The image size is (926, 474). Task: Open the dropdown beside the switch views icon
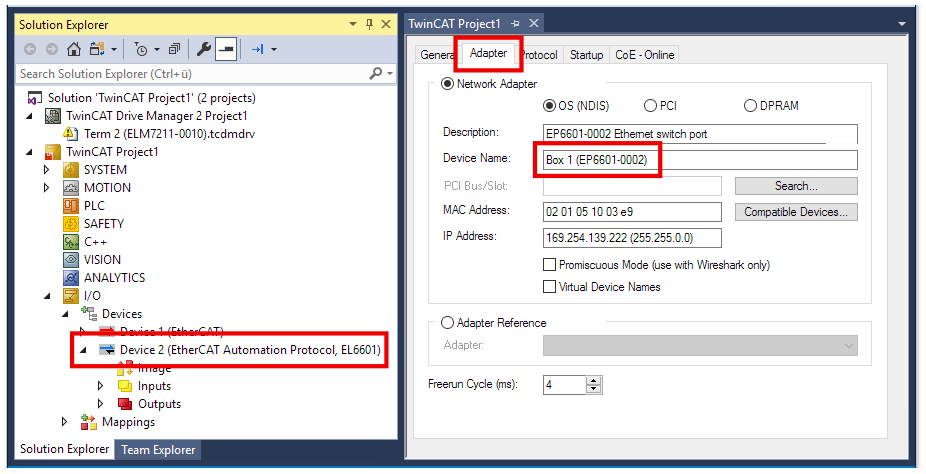click(x=114, y=50)
